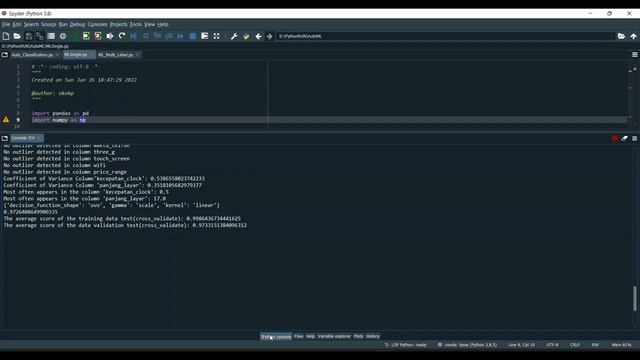The height and width of the screenshot is (360, 640).
Task: Open PYTHONPATH manager icon
Action: click(246, 36)
